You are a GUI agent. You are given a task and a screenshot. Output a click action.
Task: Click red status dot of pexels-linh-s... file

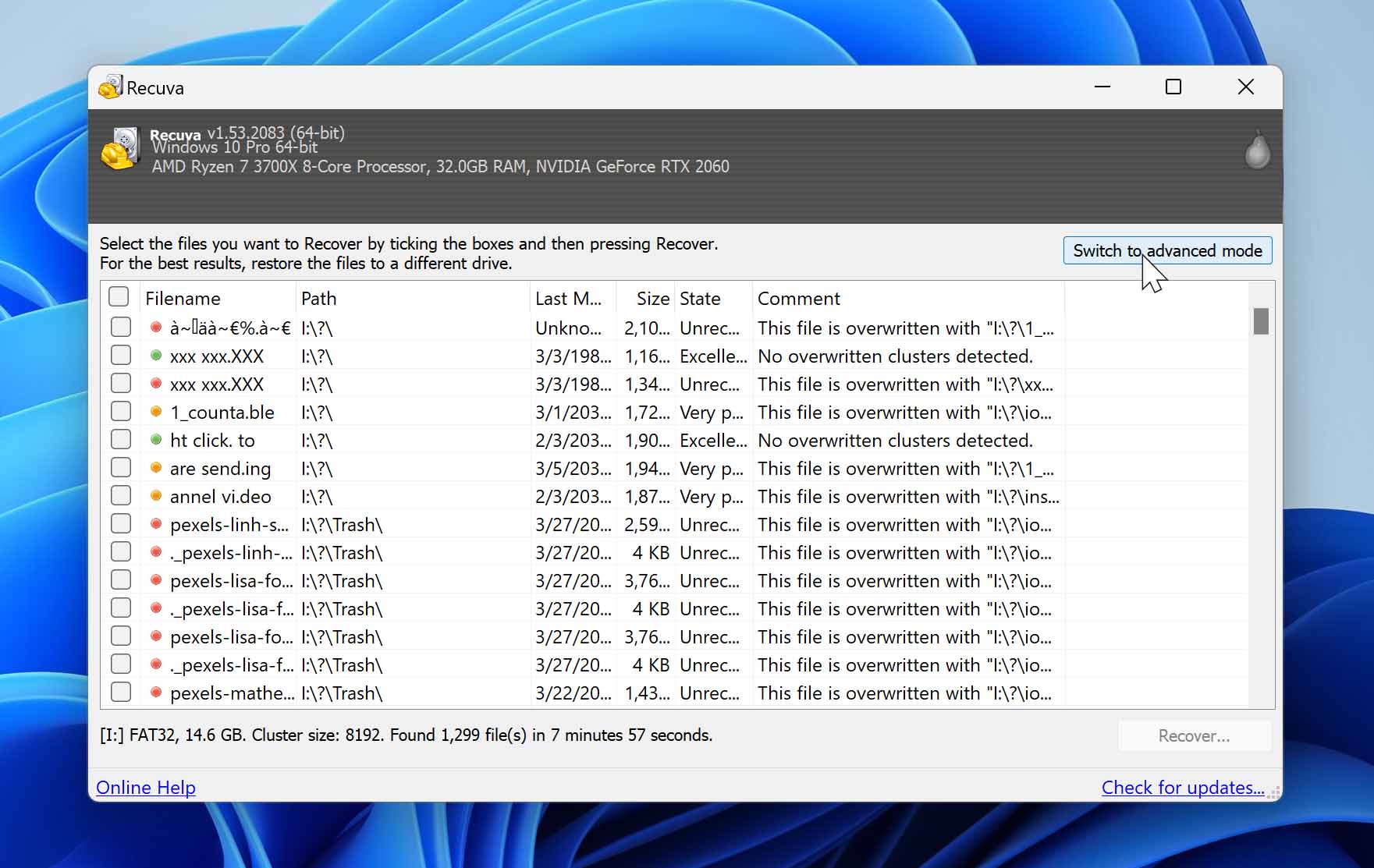(156, 524)
